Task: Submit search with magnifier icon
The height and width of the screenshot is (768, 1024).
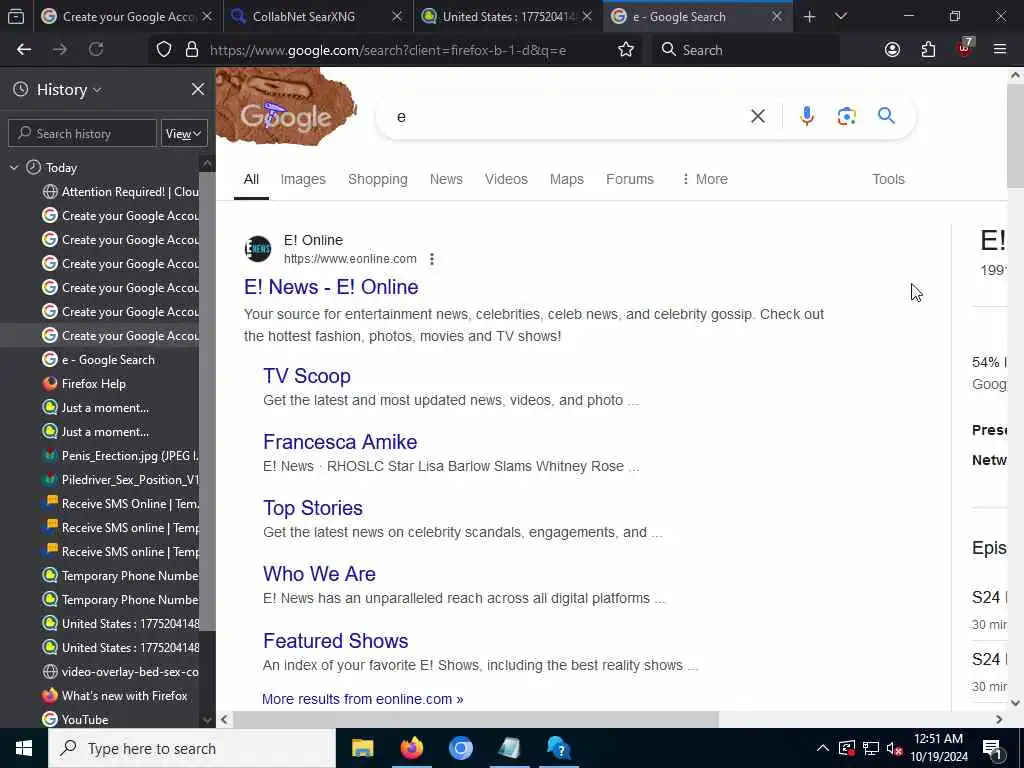Action: 886,116
